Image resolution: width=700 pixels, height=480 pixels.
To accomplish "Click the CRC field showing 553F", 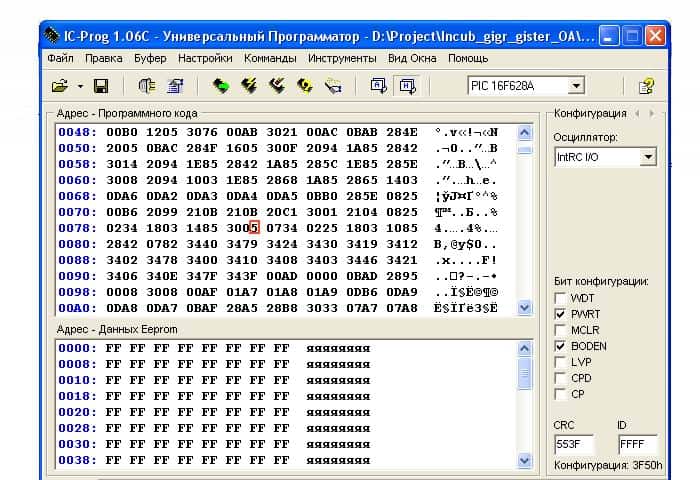I will point(574,444).
